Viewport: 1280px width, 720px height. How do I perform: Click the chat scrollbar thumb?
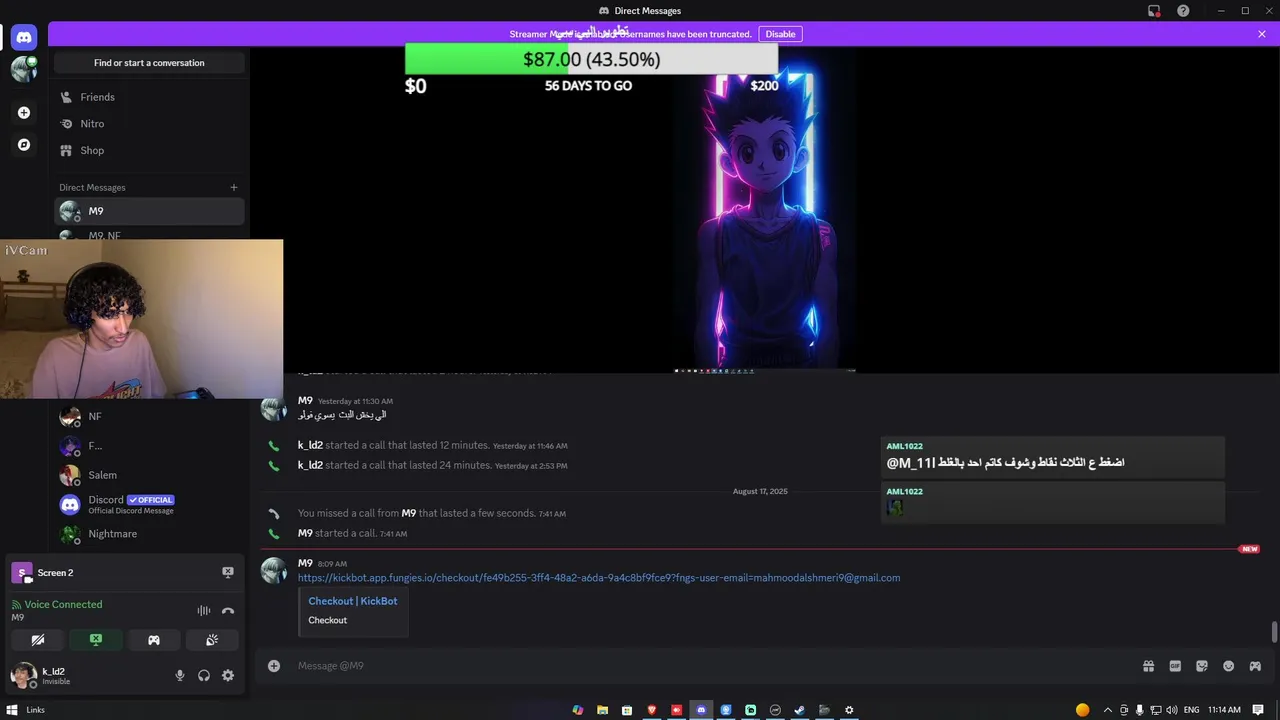tap(1274, 632)
